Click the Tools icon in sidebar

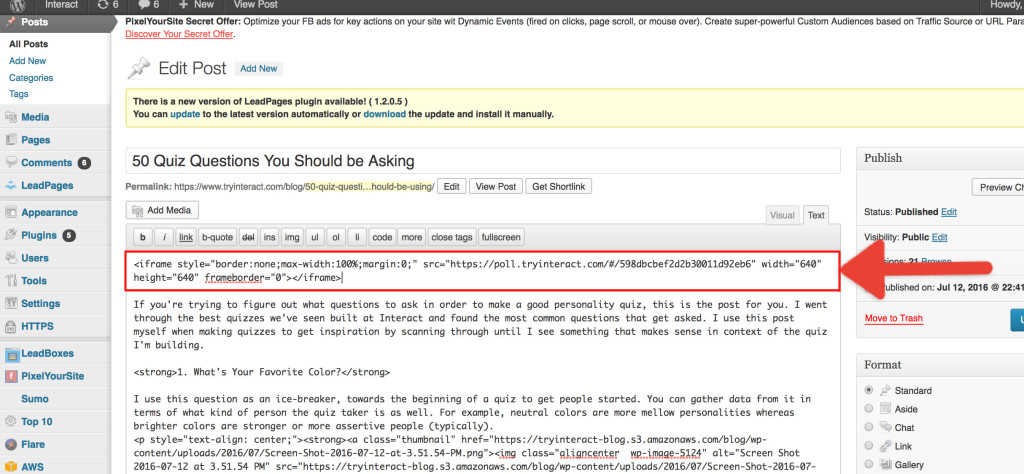tap(11, 281)
